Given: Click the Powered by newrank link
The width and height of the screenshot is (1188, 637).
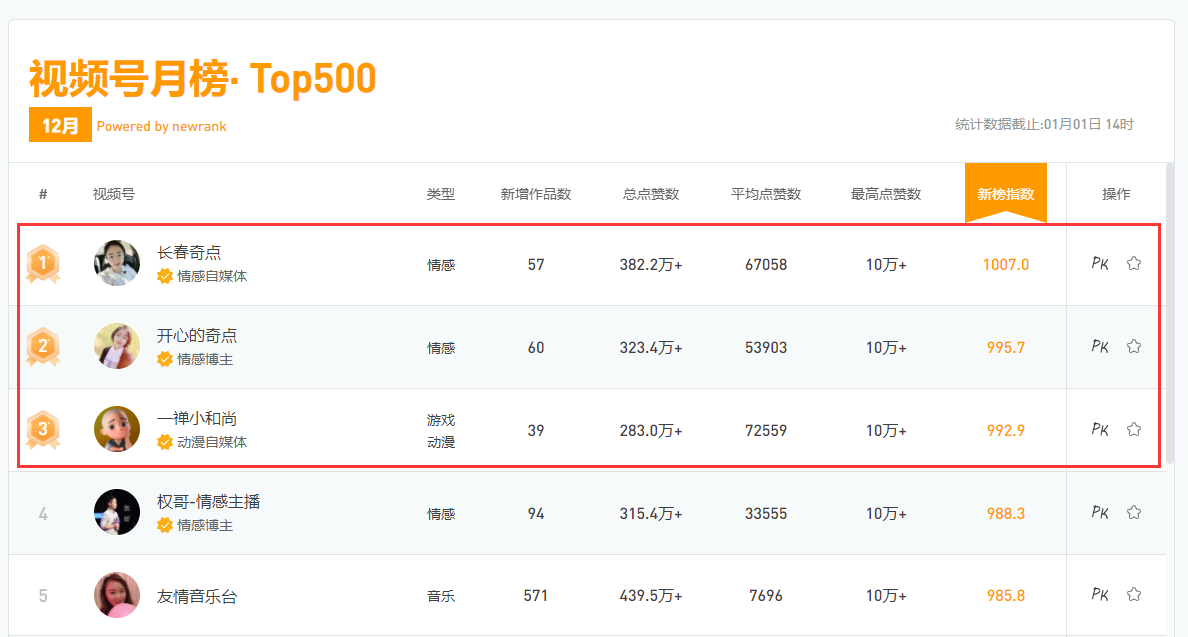Looking at the screenshot, I should click(x=162, y=126).
